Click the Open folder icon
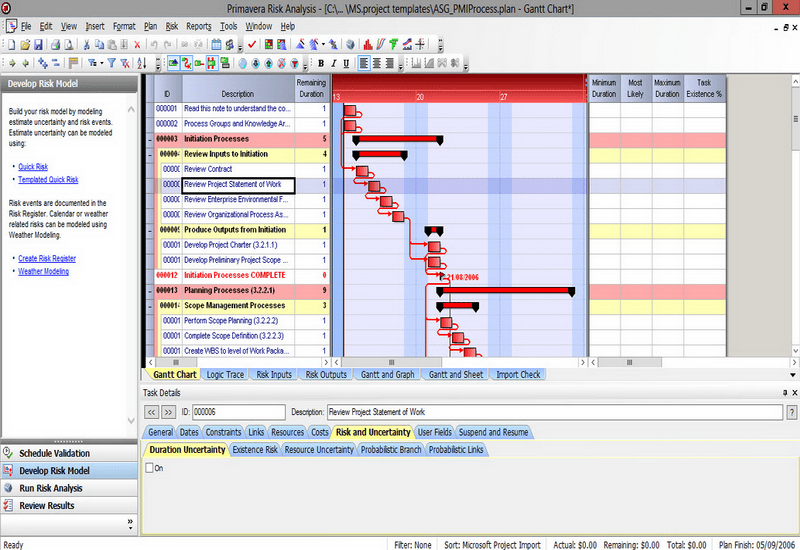 [25, 45]
